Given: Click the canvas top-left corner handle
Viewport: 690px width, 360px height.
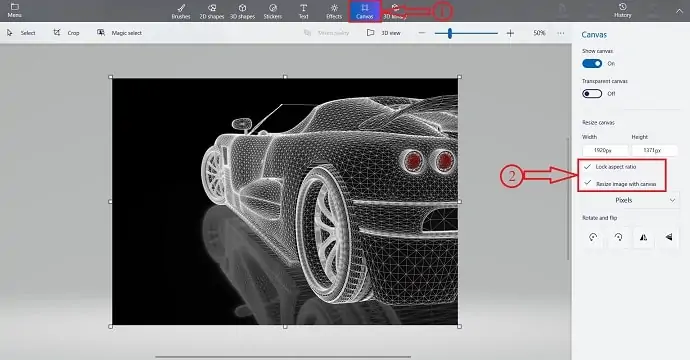Looking at the screenshot, I should pyautogui.click(x=111, y=77).
